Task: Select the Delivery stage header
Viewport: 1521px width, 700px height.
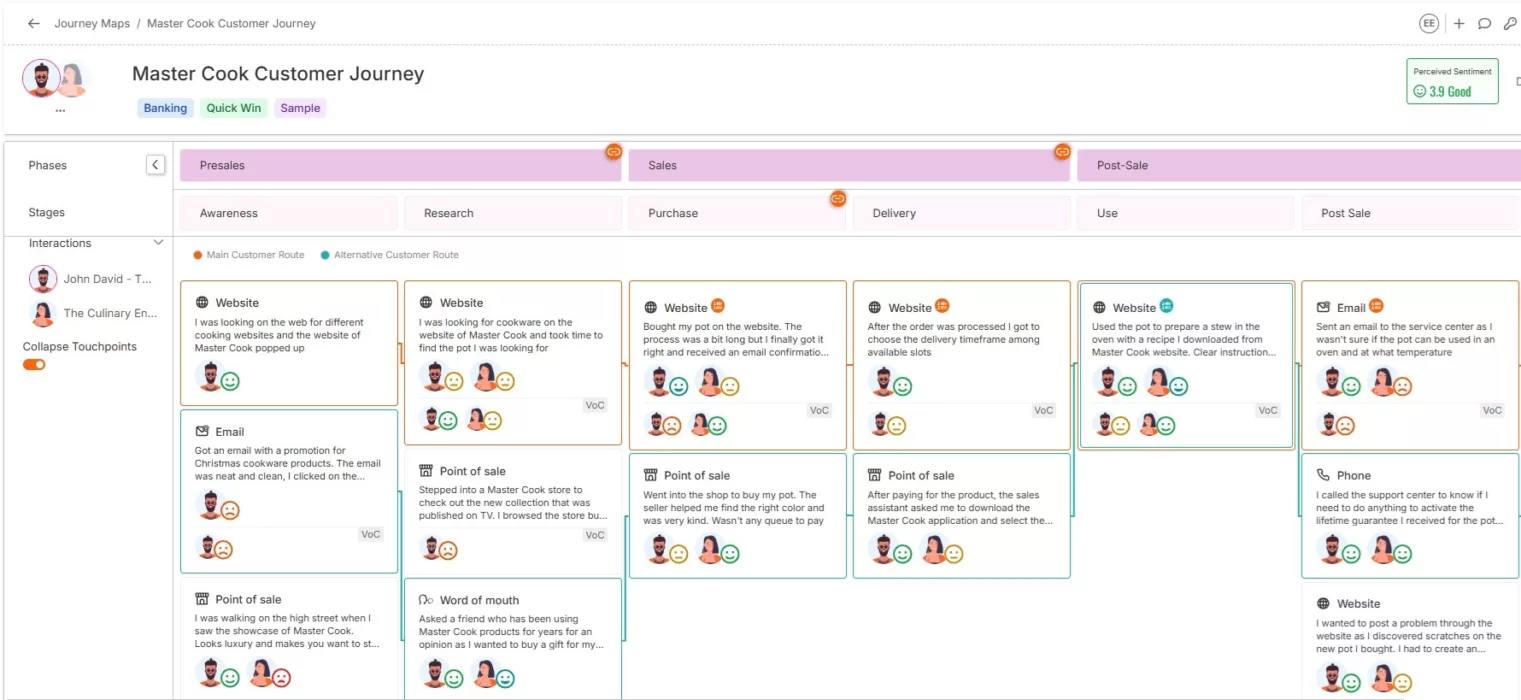Action: coord(894,213)
